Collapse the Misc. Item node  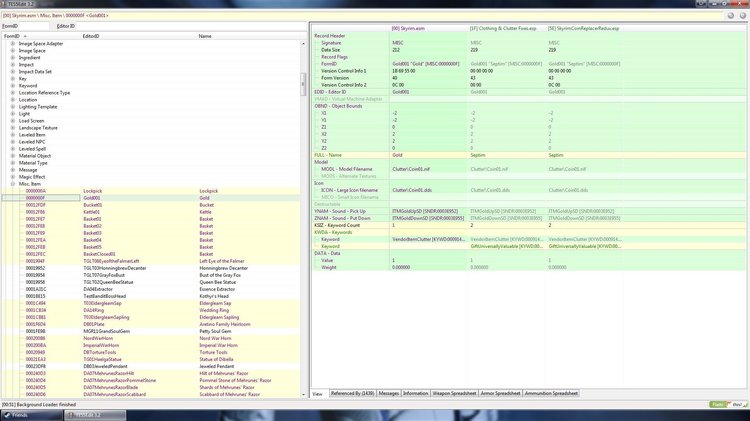click(x=13, y=184)
